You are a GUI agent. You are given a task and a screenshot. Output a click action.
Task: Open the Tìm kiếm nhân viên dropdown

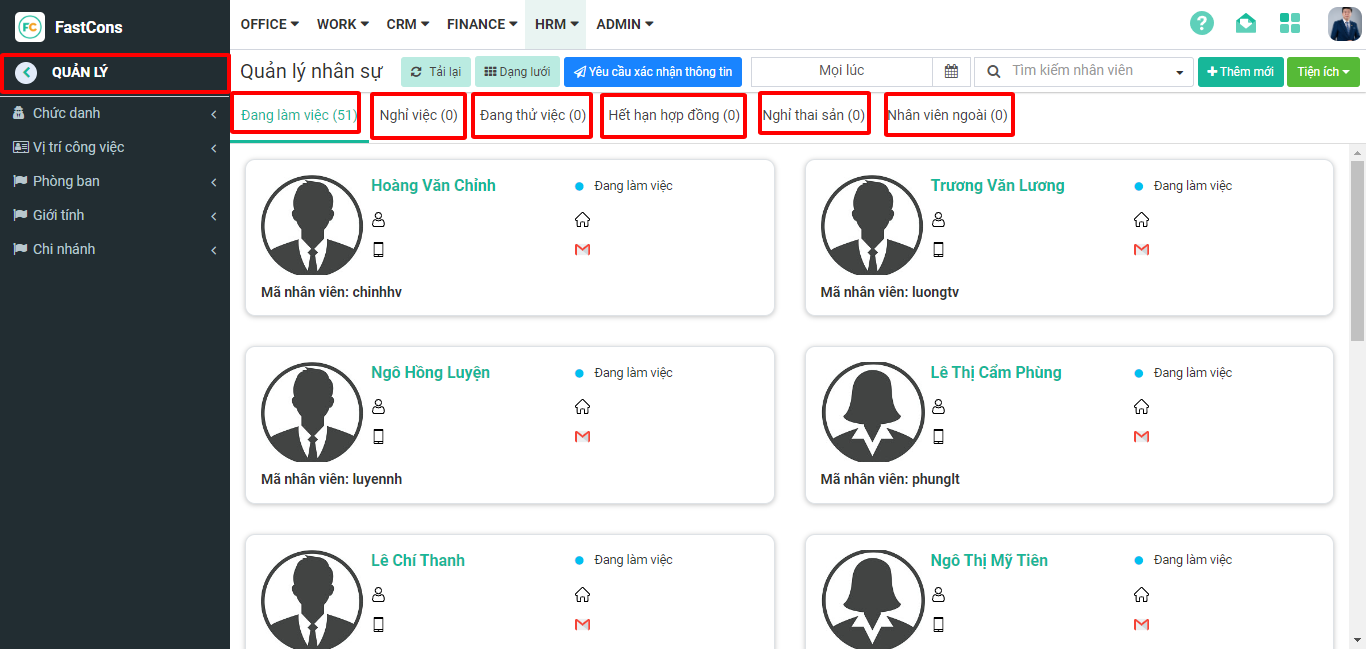[x=1083, y=72]
